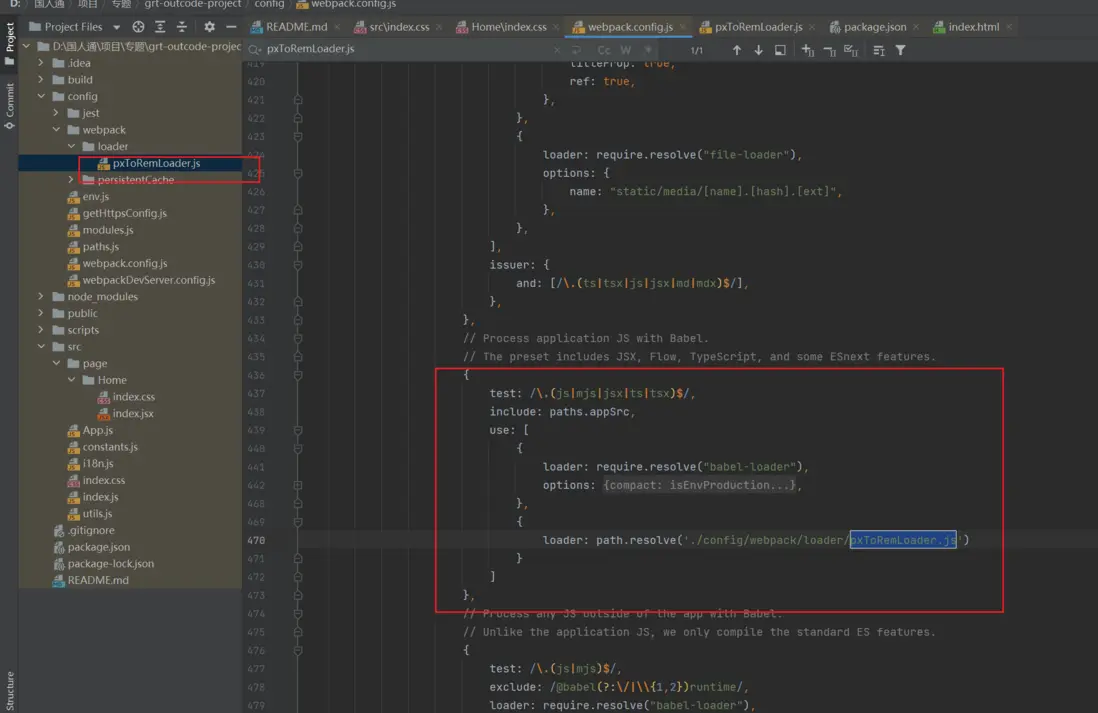Open the Project Files view dropdown
1098x713 pixels.
tap(117, 27)
